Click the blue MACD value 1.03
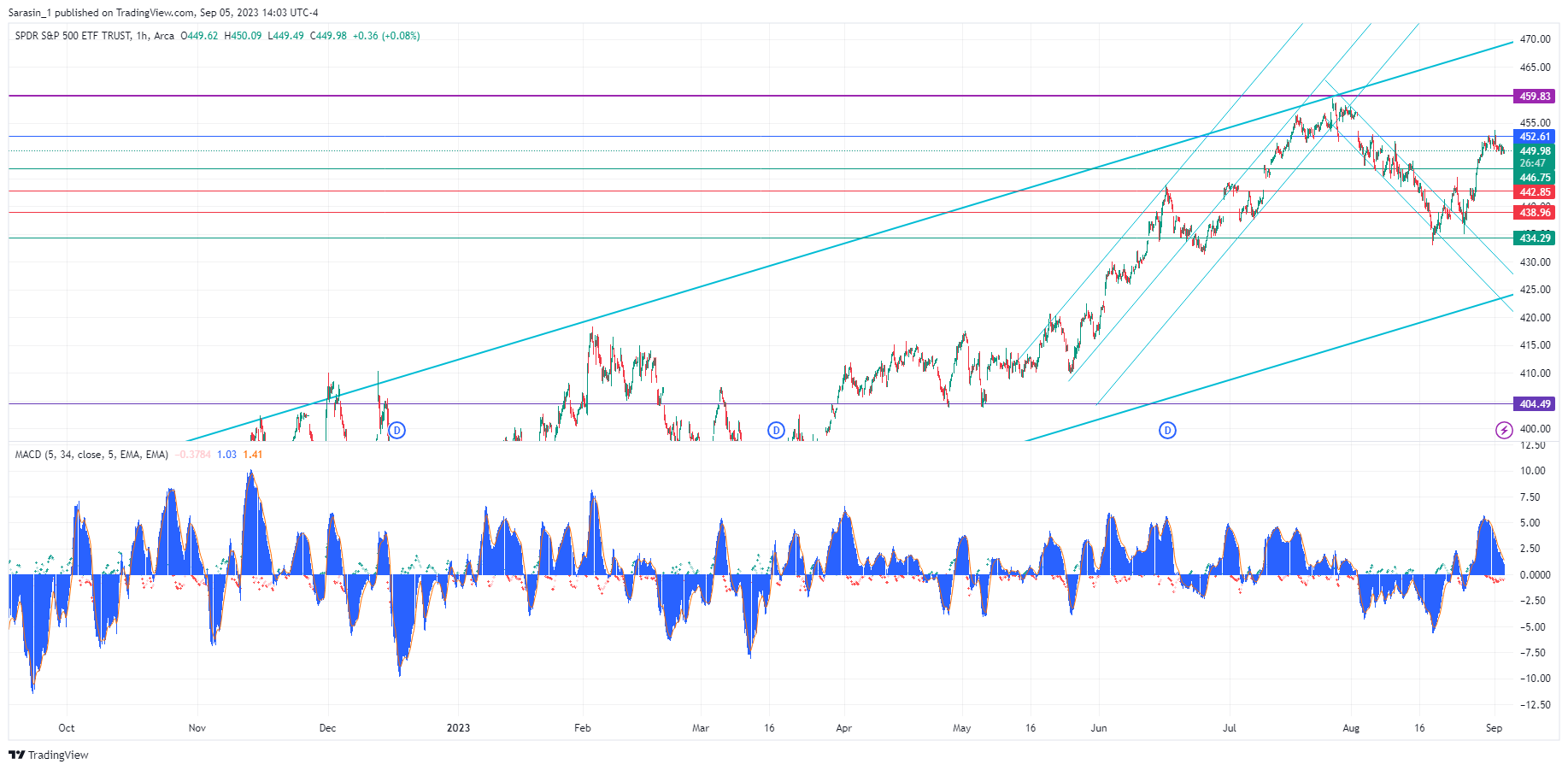This screenshot has height=770, width=1568. coord(226,455)
